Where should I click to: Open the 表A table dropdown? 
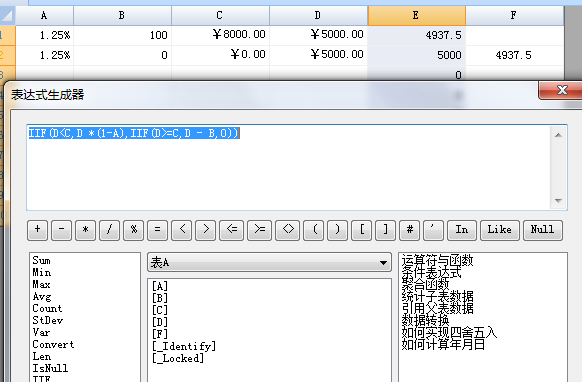pos(269,262)
